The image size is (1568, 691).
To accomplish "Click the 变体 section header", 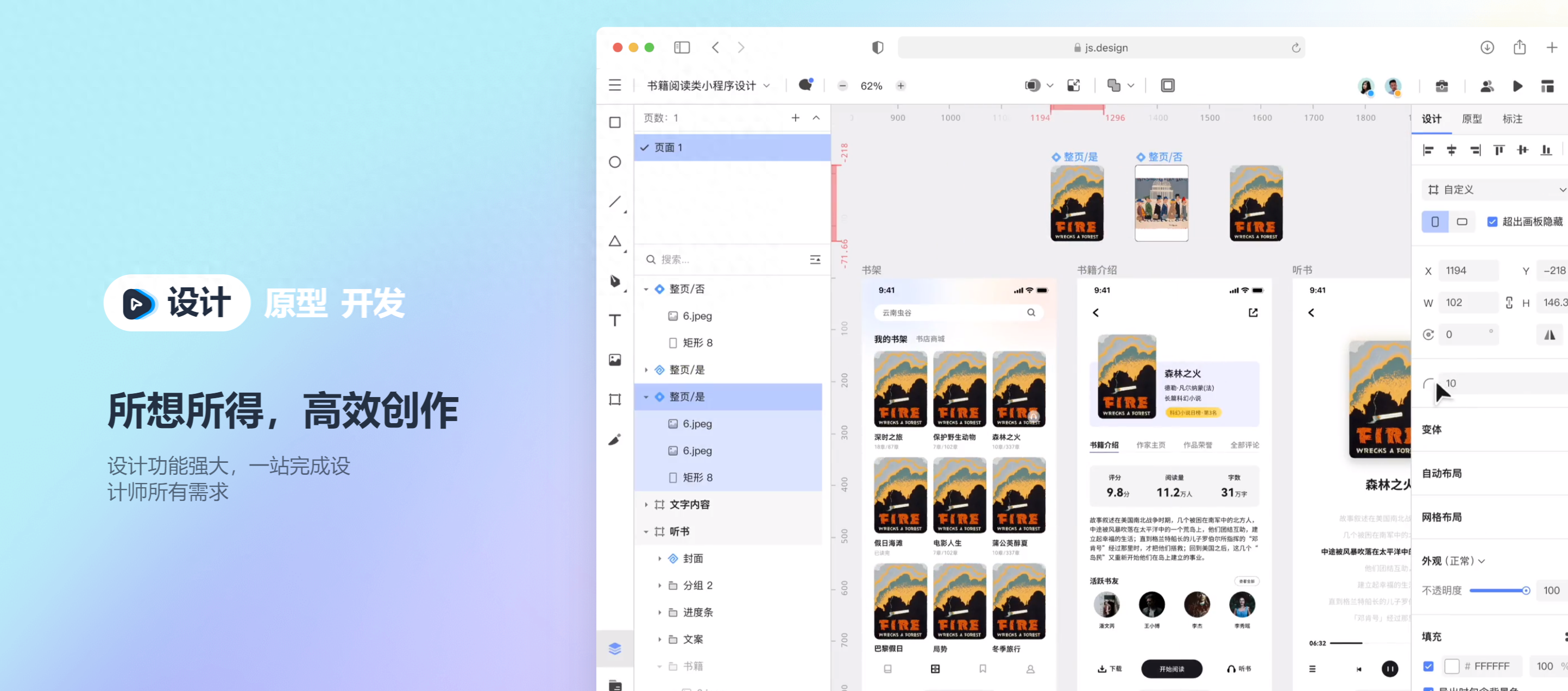I will (x=1432, y=429).
